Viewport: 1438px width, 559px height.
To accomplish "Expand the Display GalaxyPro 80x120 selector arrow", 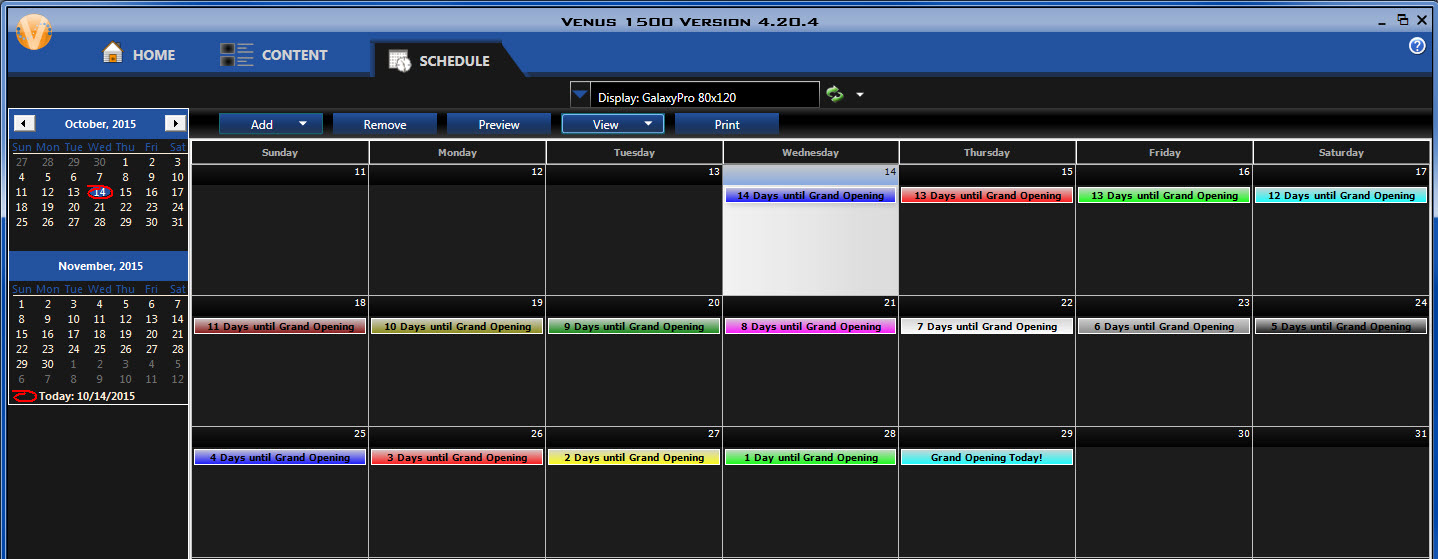I will tap(580, 96).
